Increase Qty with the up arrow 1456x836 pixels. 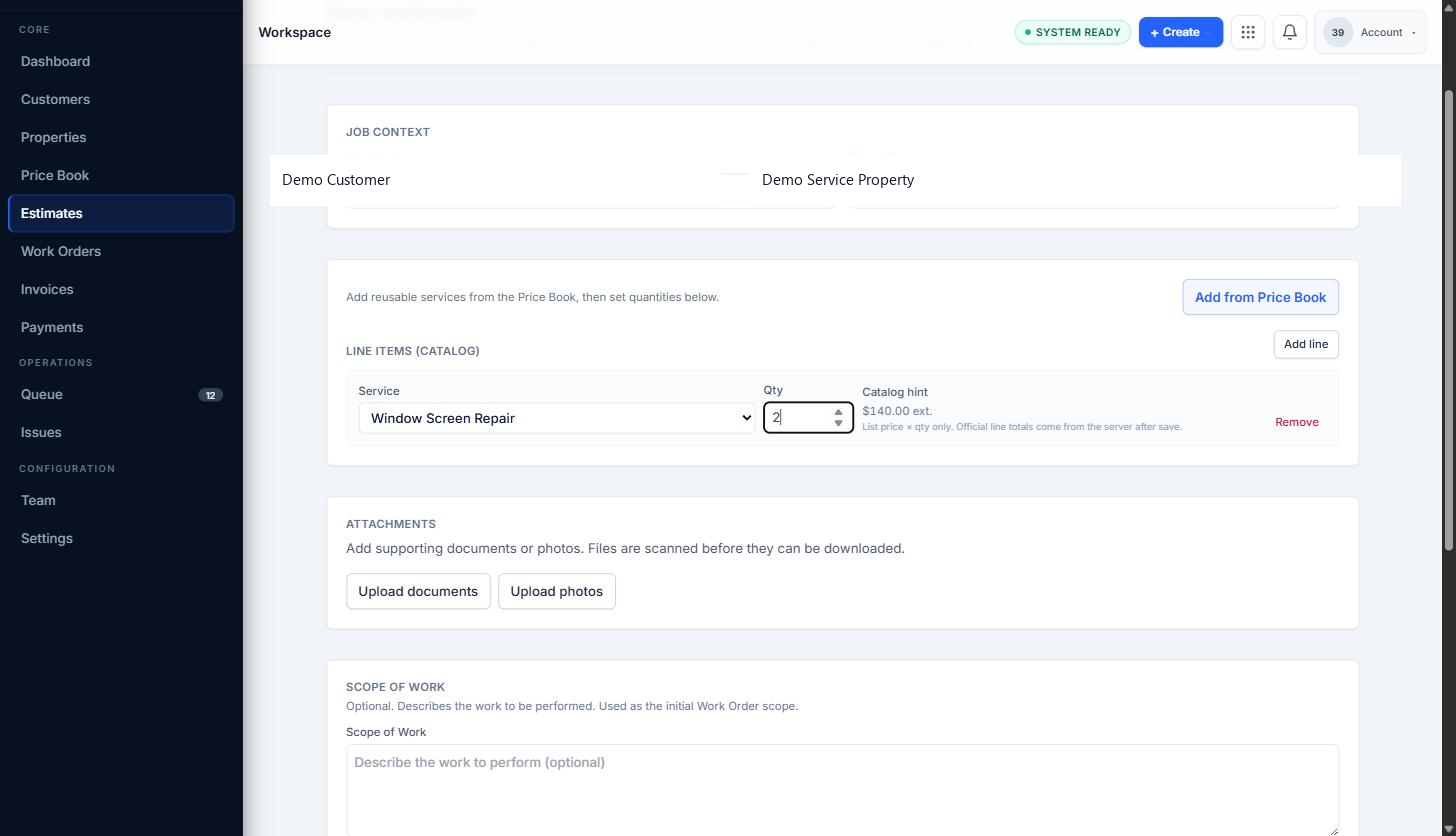pyautogui.click(x=839, y=412)
